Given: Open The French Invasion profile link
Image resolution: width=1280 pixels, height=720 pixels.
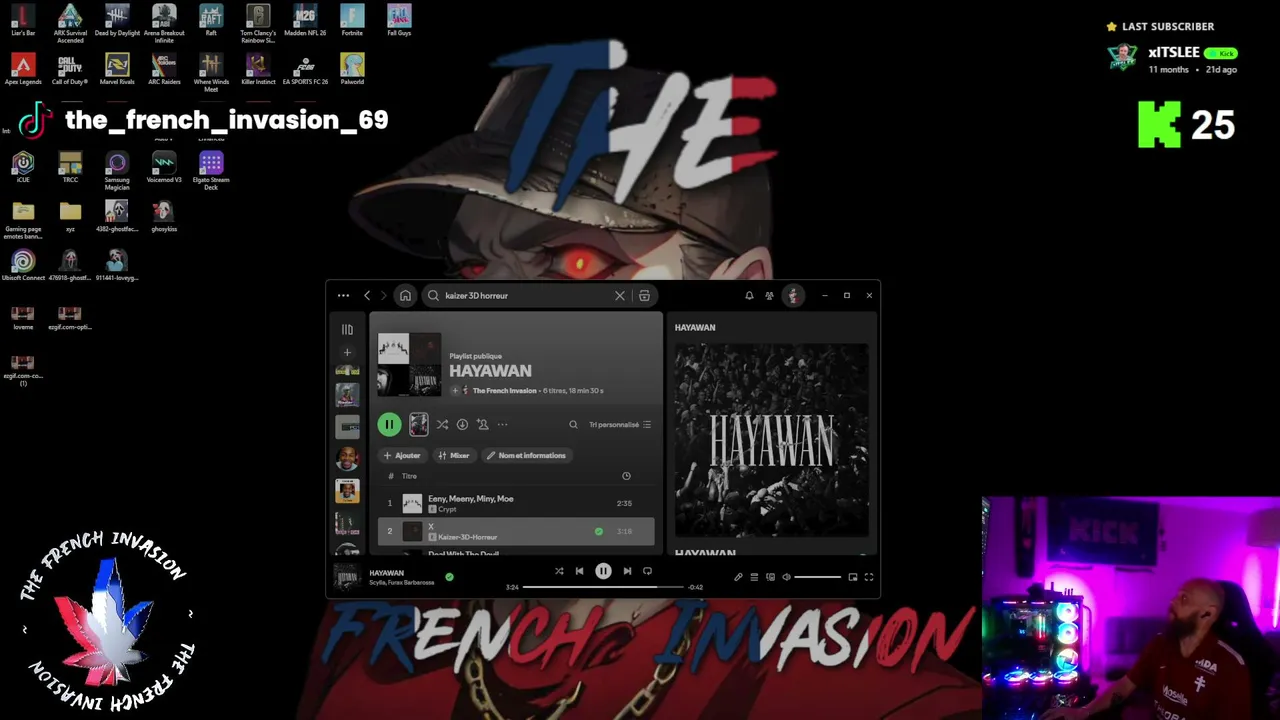Looking at the screenshot, I should click(505, 391).
